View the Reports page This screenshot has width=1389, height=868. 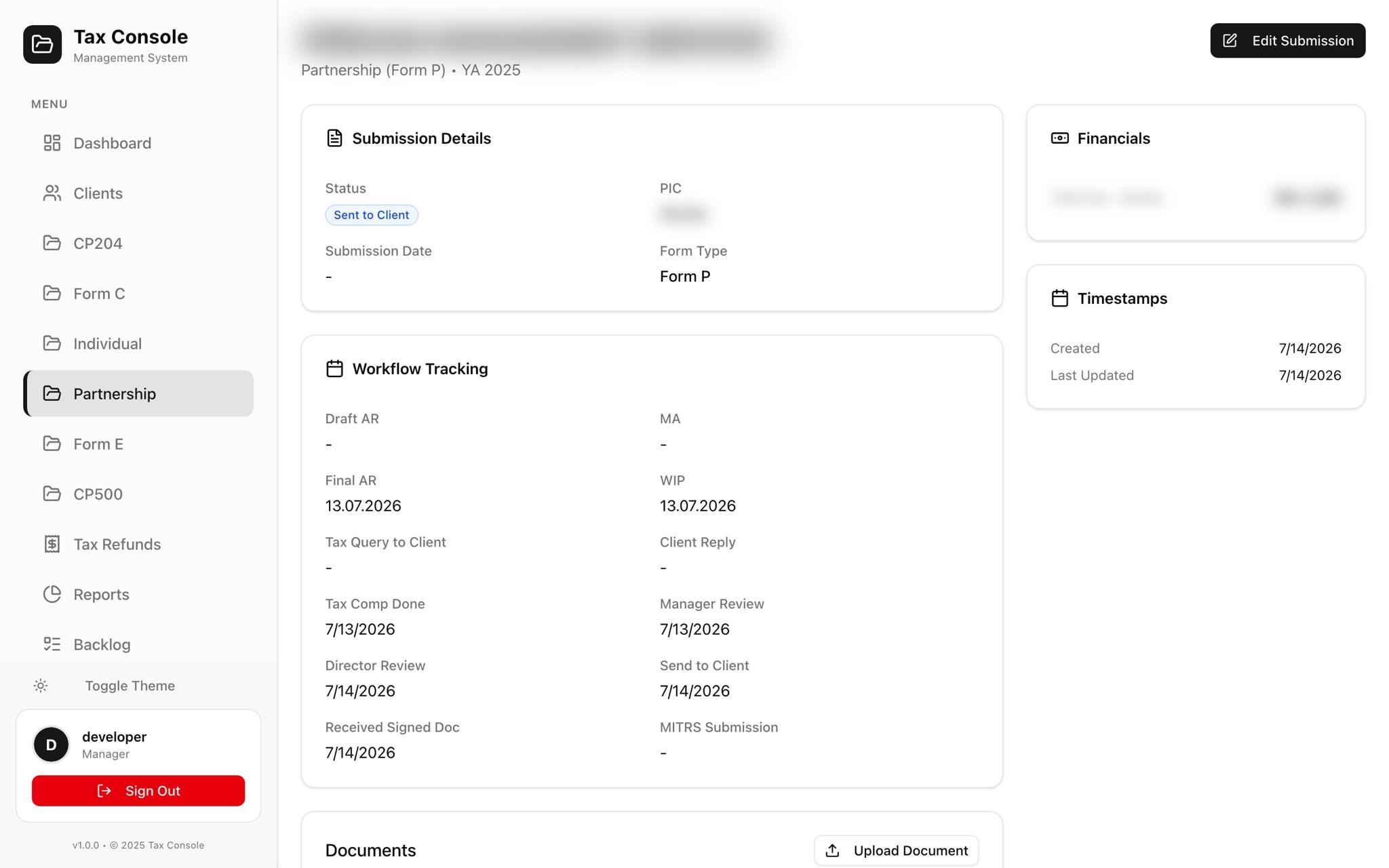[138, 595]
